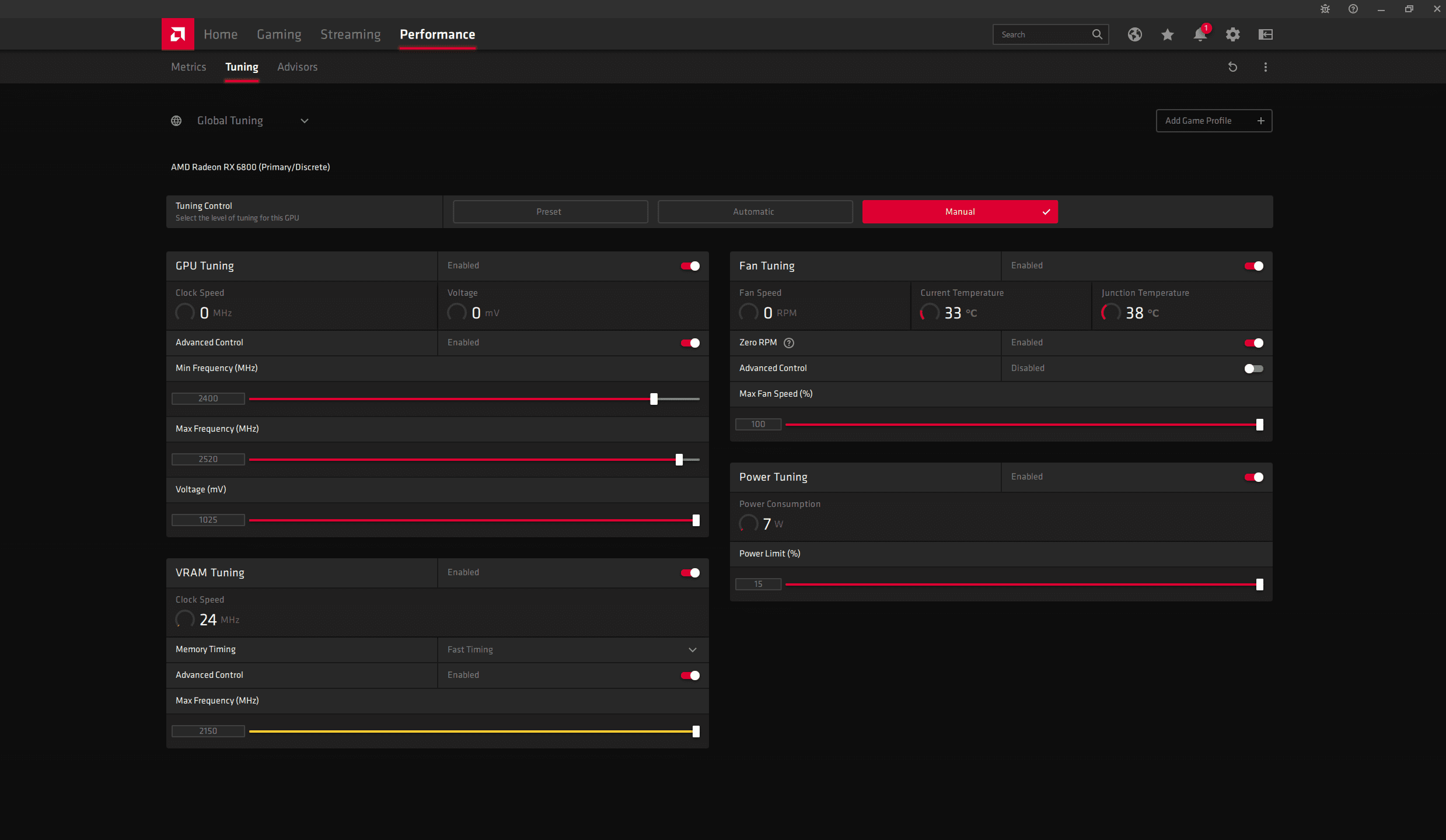The height and width of the screenshot is (840, 1446).
Task: Go to the Streaming tab
Action: (x=350, y=34)
